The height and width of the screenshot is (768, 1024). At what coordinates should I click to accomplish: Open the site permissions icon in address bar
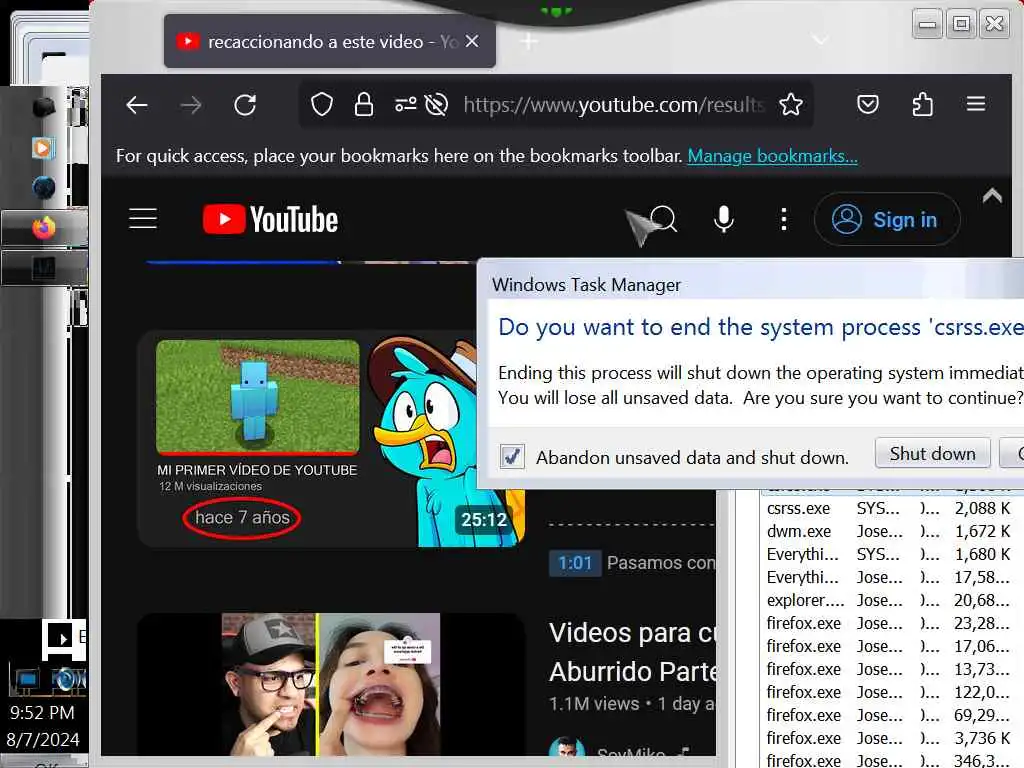[x=406, y=104]
